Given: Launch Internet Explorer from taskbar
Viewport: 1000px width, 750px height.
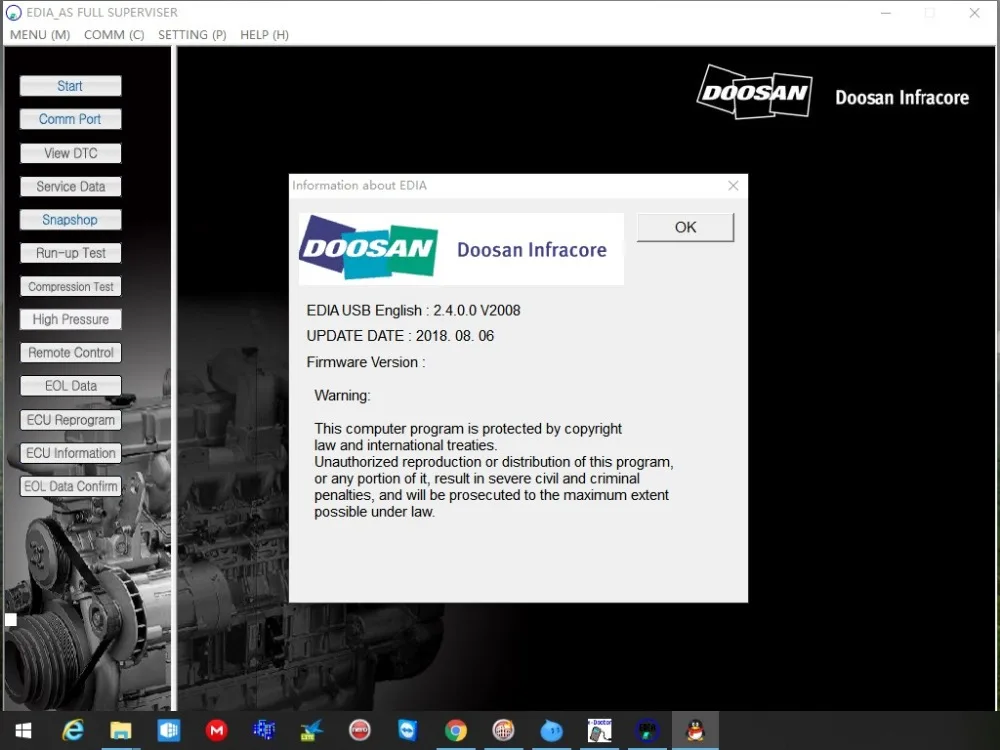Looking at the screenshot, I should pos(73,730).
